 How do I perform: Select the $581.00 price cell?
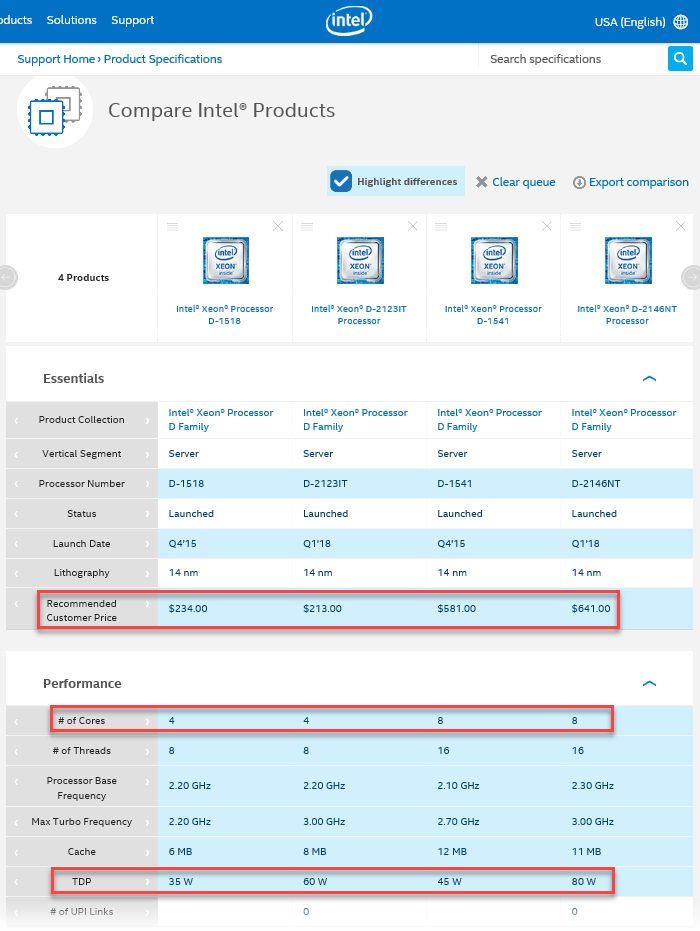tap(457, 609)
